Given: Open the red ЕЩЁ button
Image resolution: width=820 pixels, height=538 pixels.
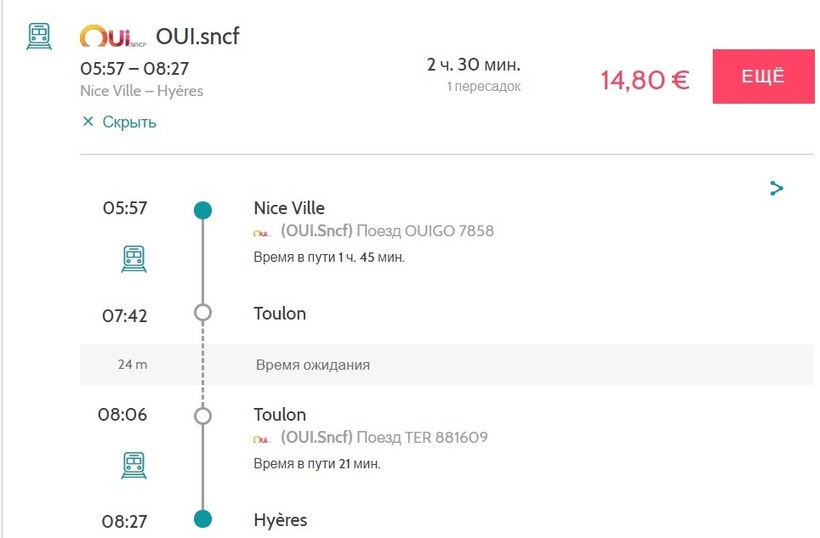Looking at the screenshot, I should [x=764, y=76].
